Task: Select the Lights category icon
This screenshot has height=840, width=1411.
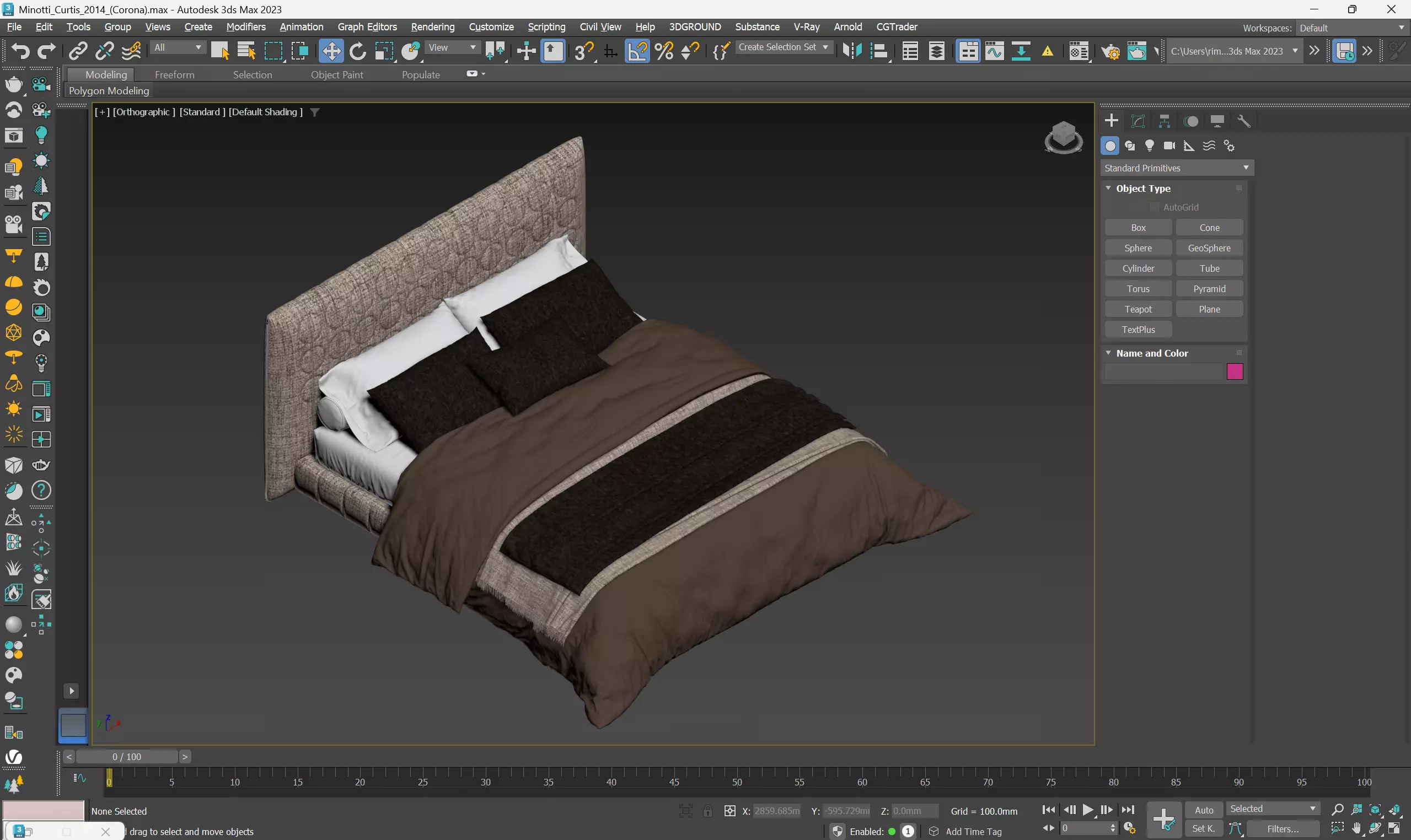Action: click(1150, 146)
